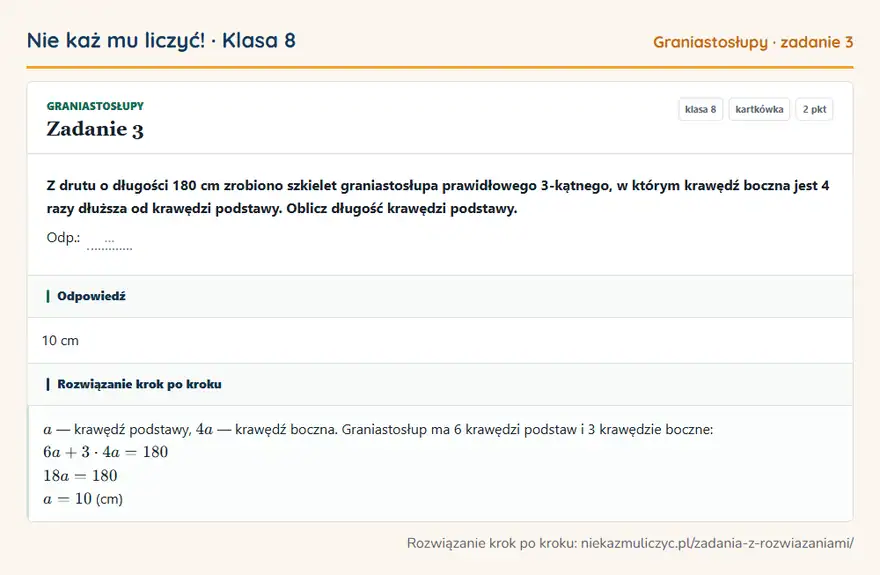Screen dimensions: 880x575
Task: Click the 'Nie każ mu liczyć! · Klasa 8' heading
Action: point(161,41)
